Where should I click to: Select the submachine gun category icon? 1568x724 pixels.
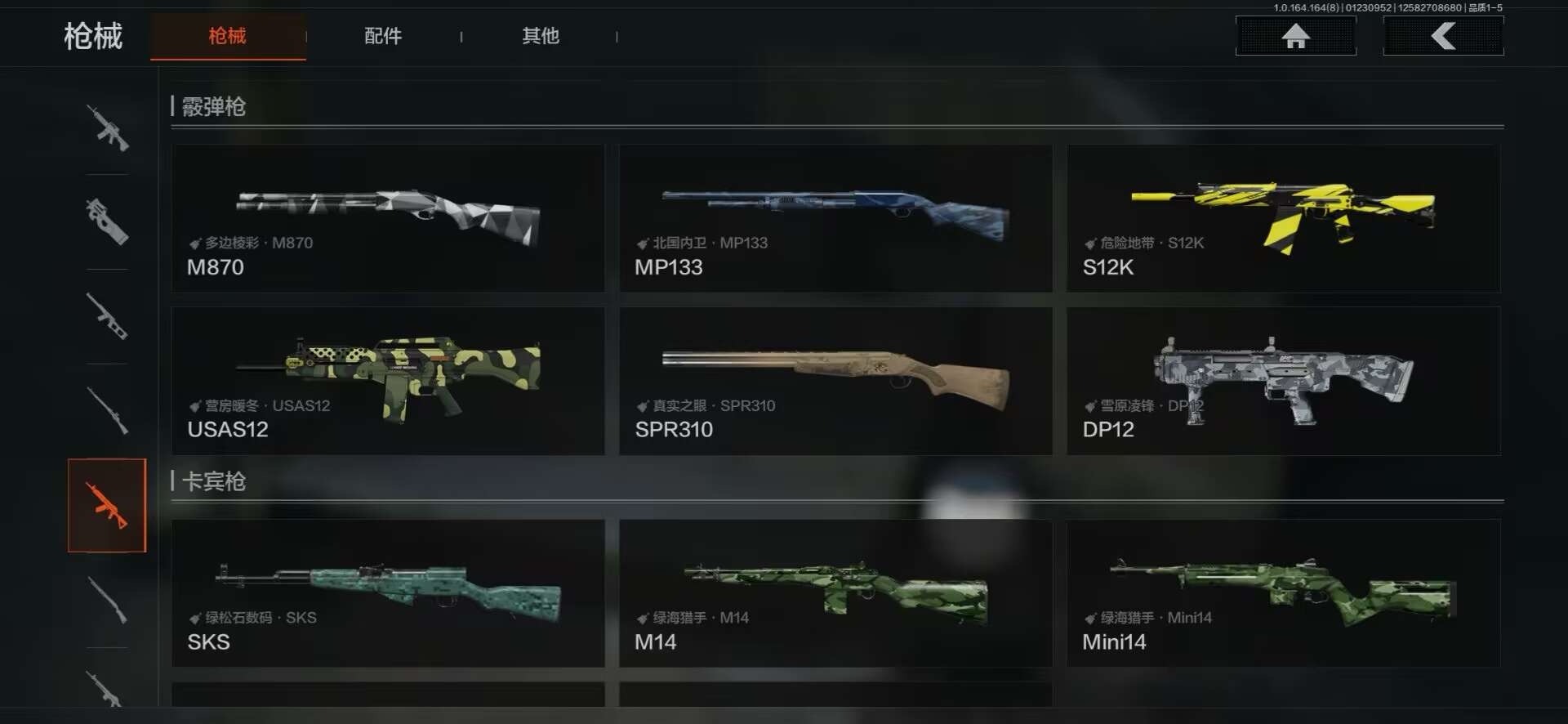pos(107,221)
